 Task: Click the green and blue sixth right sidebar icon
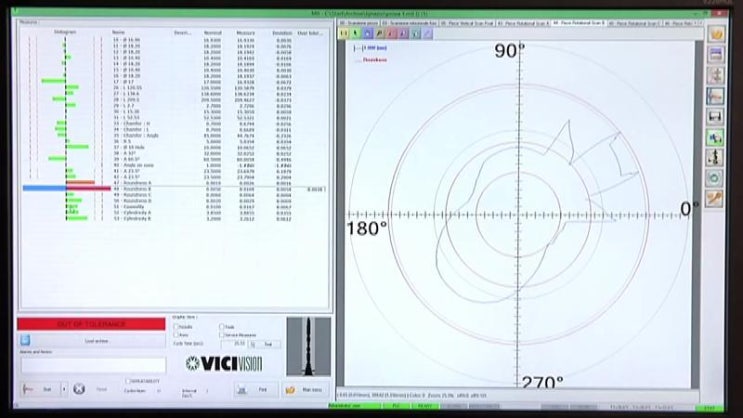716,137
